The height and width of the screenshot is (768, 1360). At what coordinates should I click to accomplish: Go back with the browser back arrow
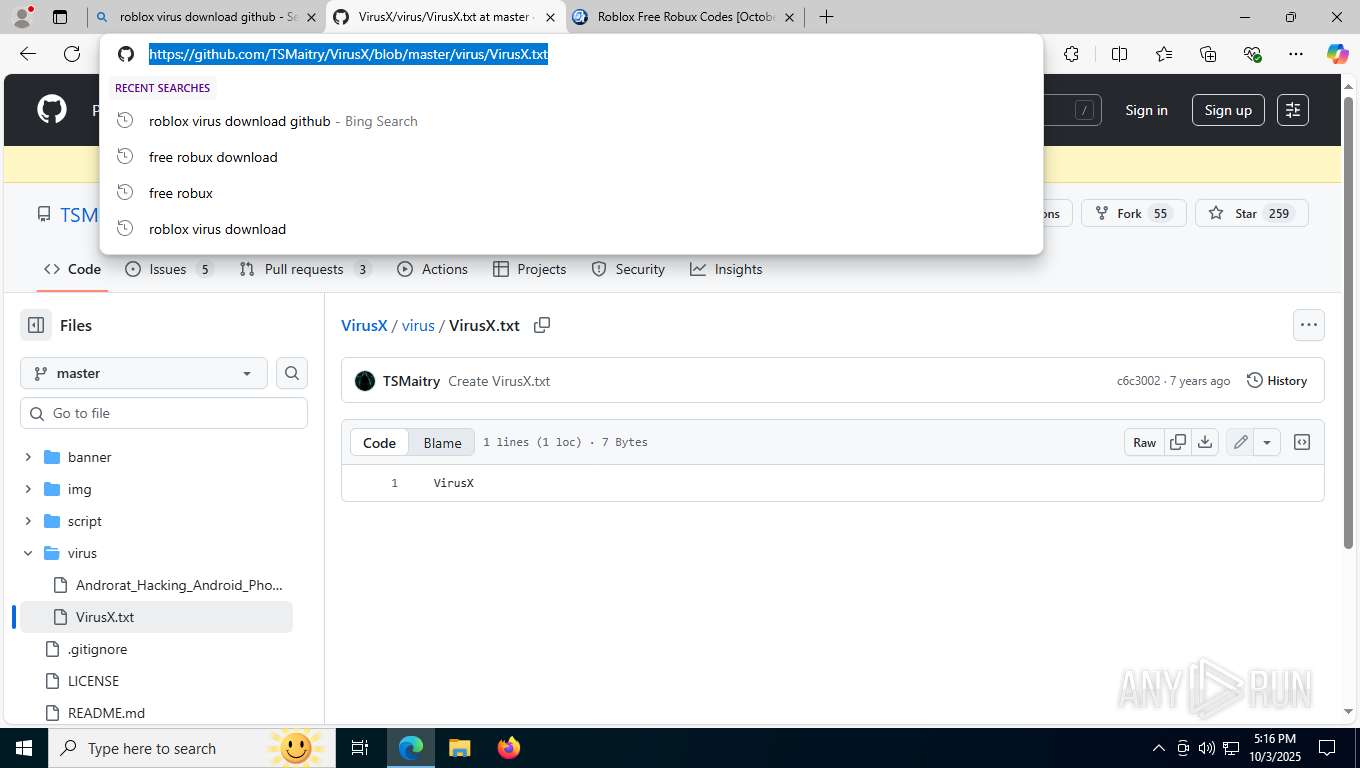coord(28,54)
